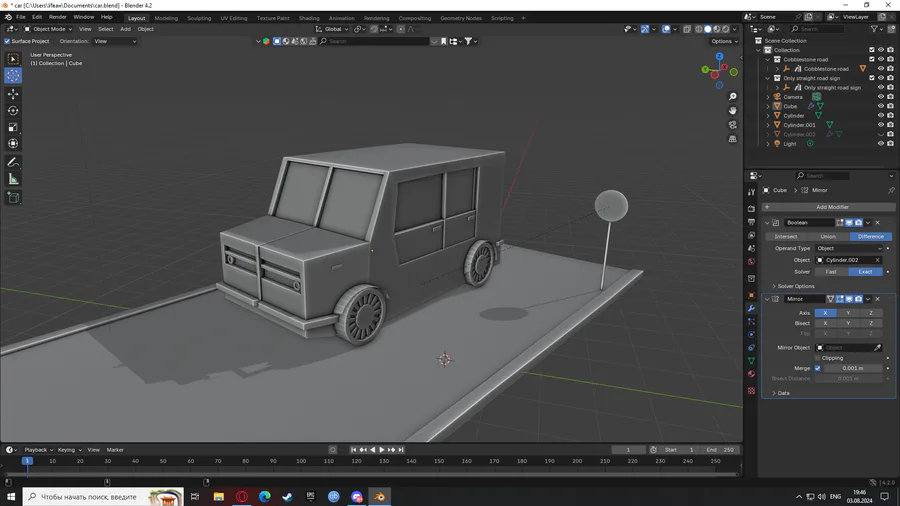Expand the Solver Options section

(792, 286)
